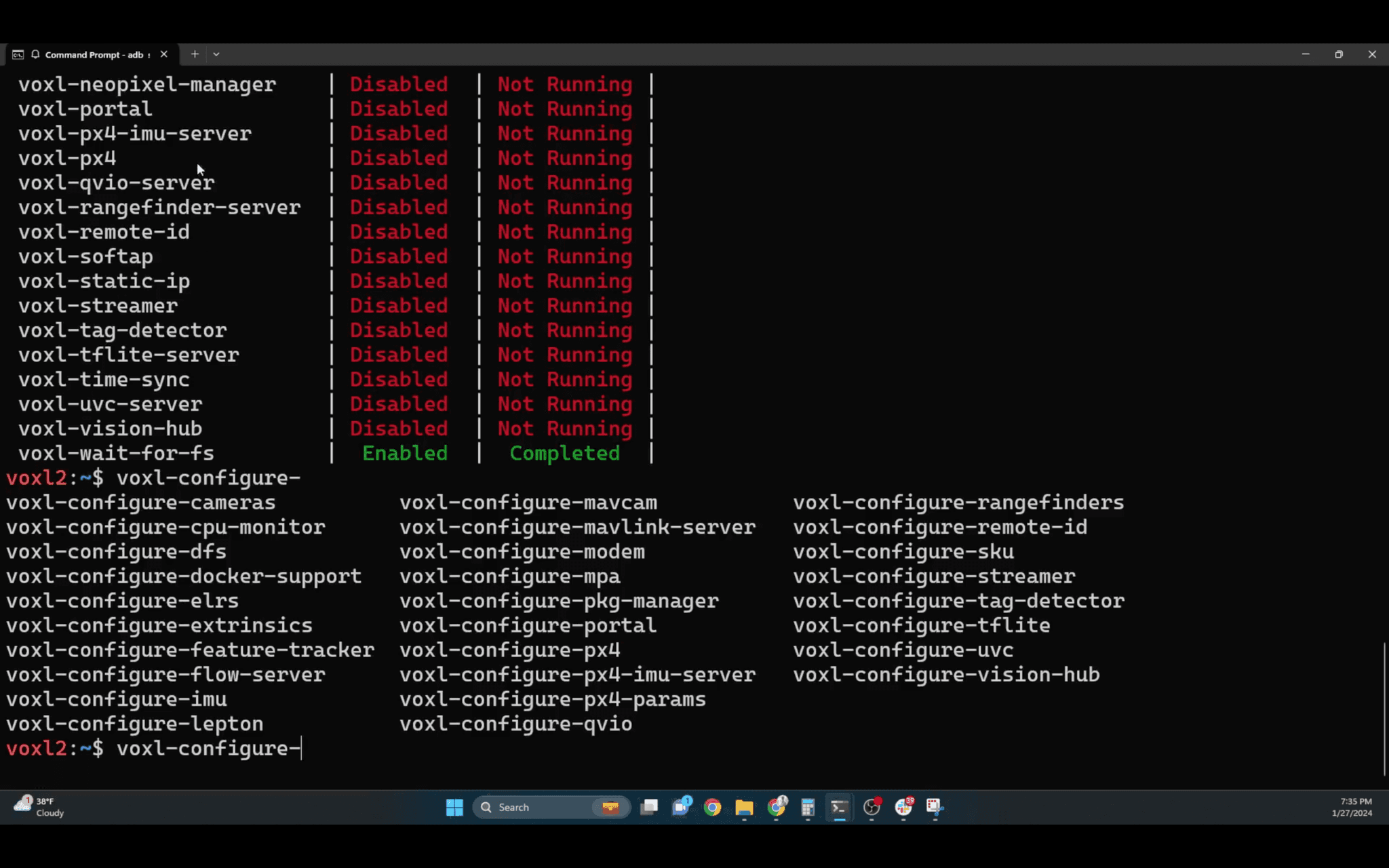
Task: Open the weather widget showing 38°F
Action: click(39, 807)
